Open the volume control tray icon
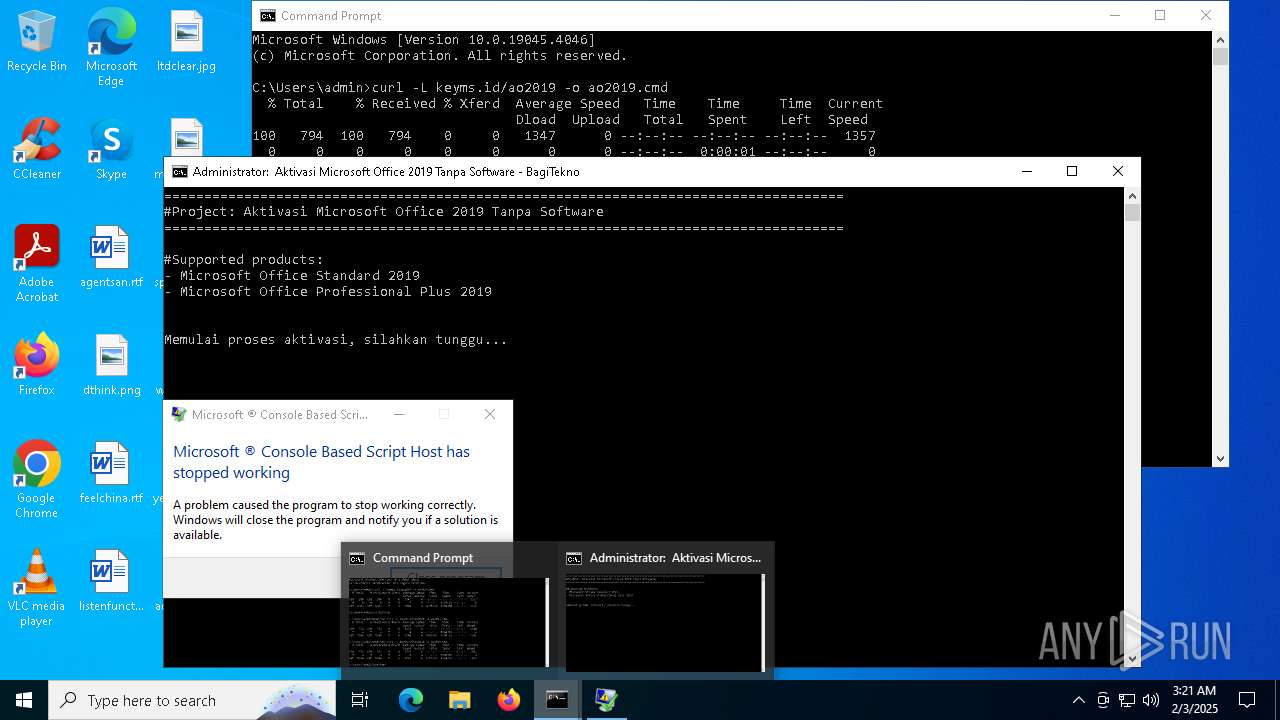This screenshot has width=1280, height=720. pos(1151,700)
